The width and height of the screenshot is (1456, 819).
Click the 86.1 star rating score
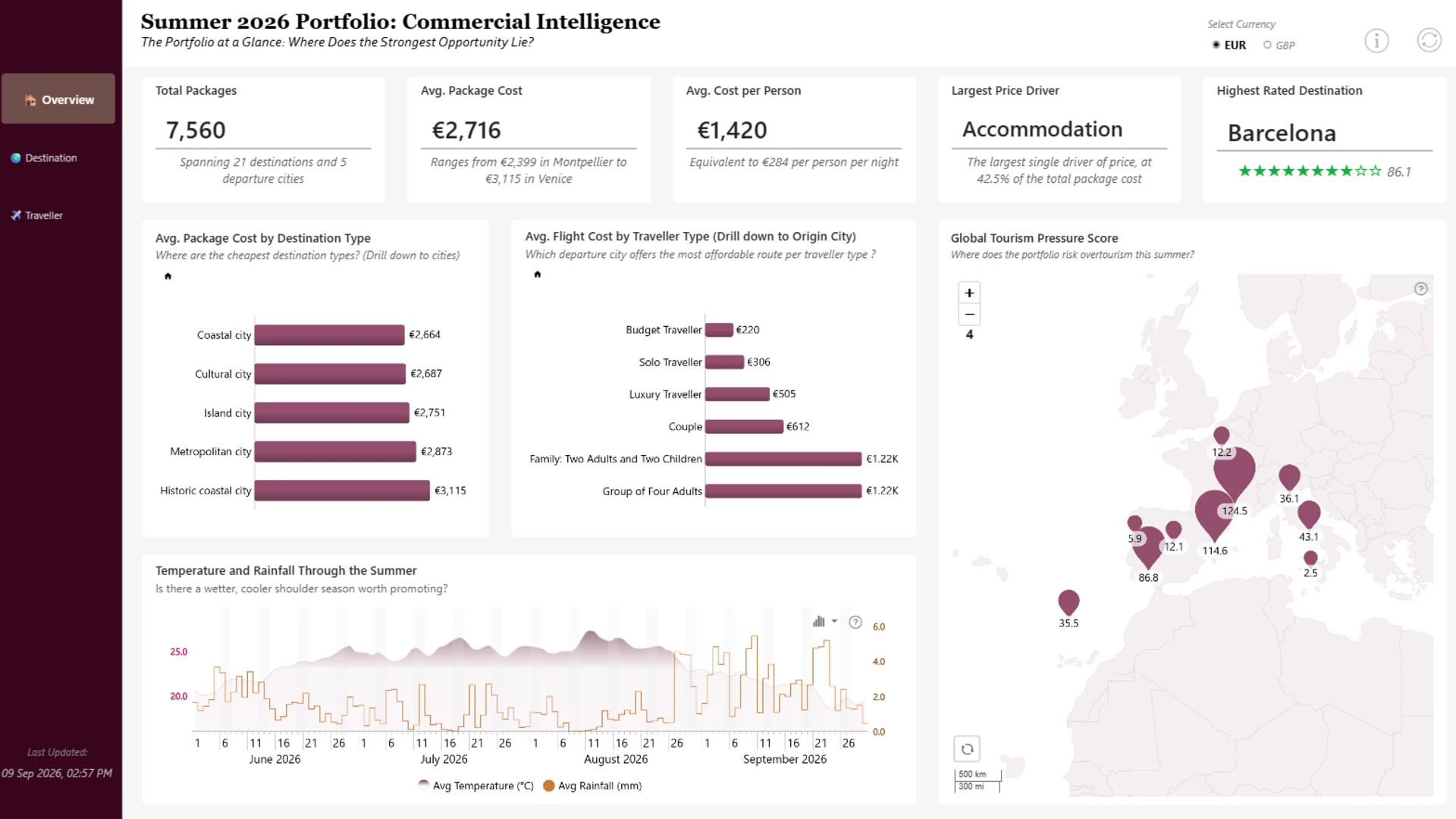(1399, 172)
